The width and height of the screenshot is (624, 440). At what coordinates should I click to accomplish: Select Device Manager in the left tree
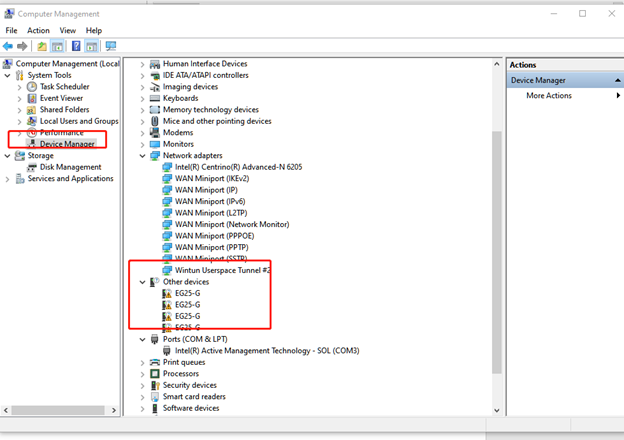click(67, 144)
